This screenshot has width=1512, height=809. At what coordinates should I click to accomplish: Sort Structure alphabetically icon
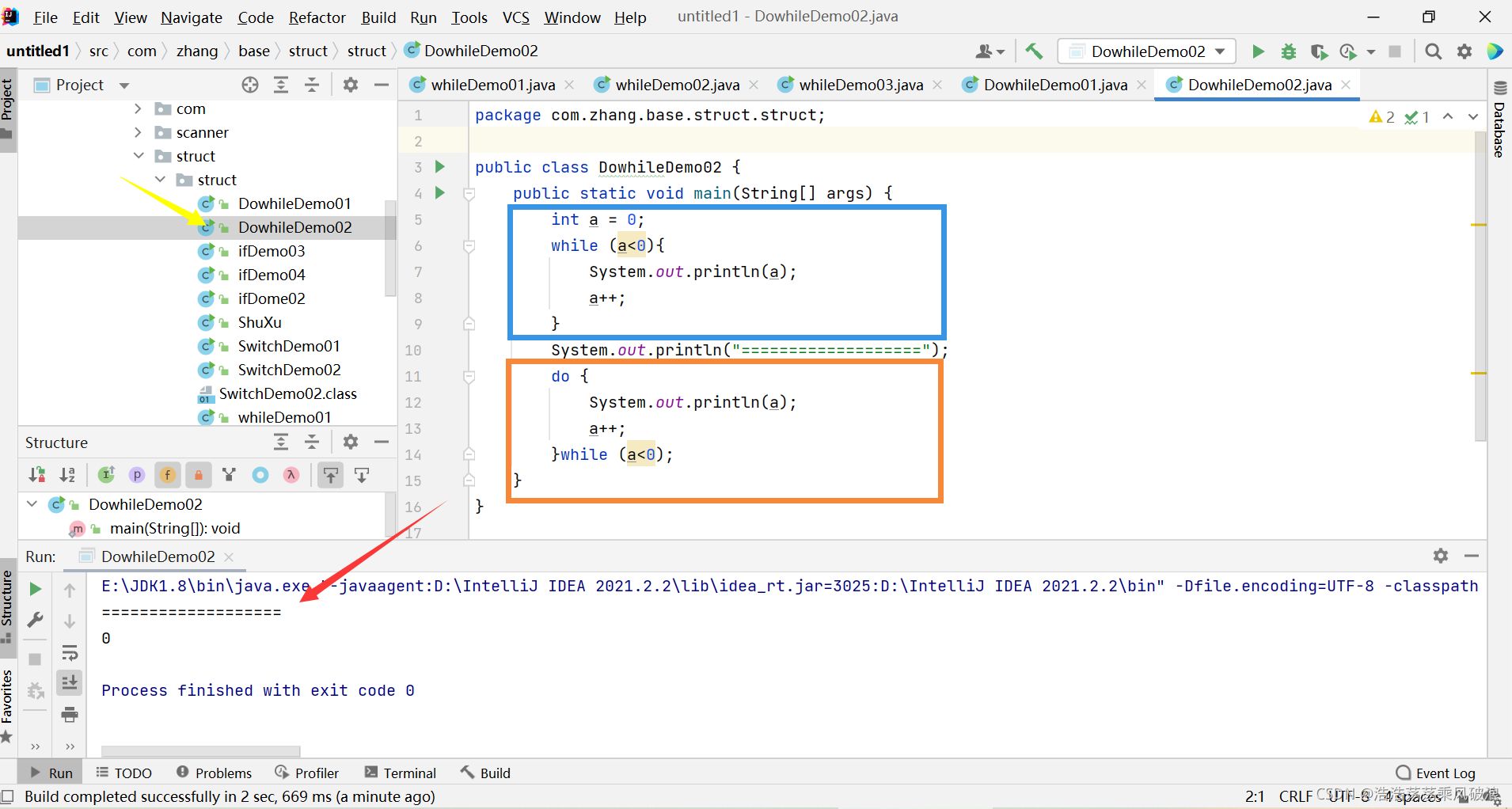[x=68, y=475]
